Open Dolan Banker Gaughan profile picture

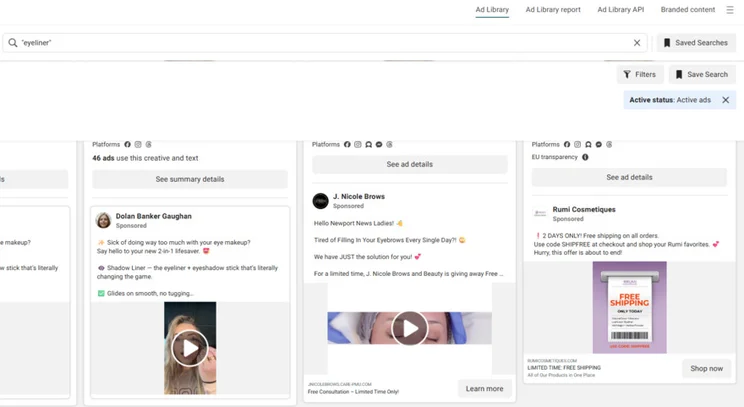103,221
